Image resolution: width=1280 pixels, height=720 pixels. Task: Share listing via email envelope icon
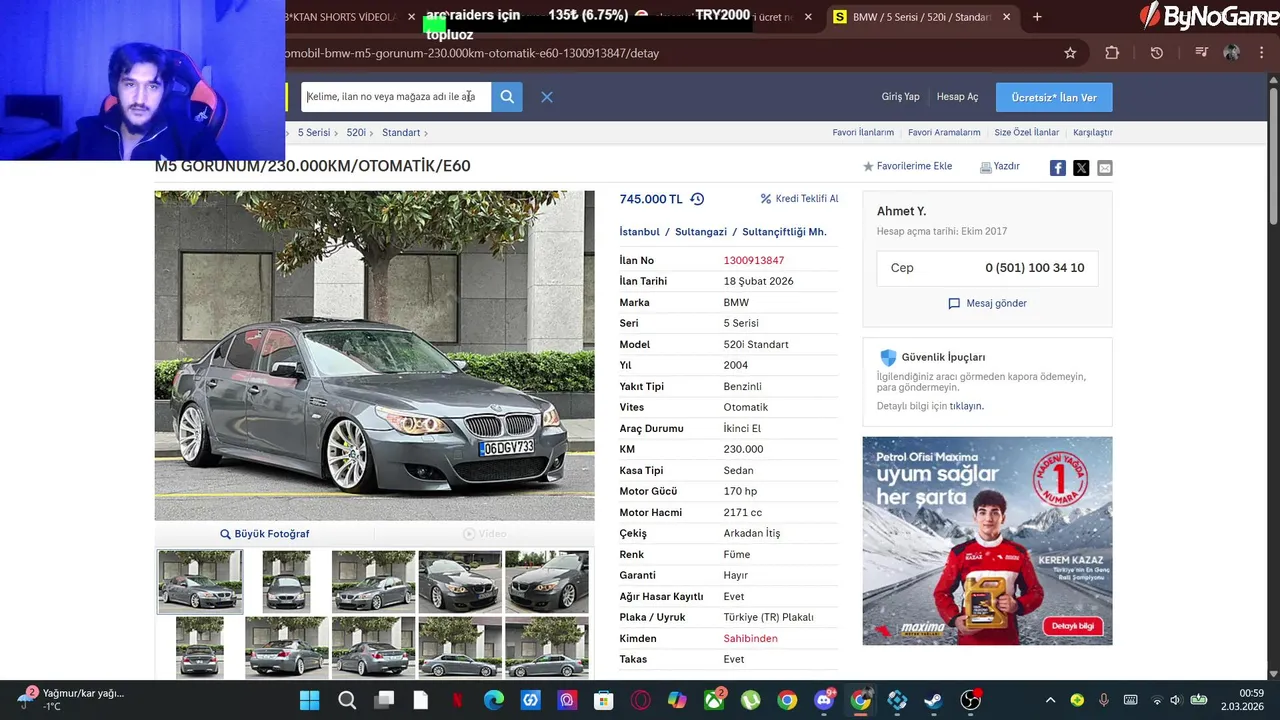(1104, 168)
